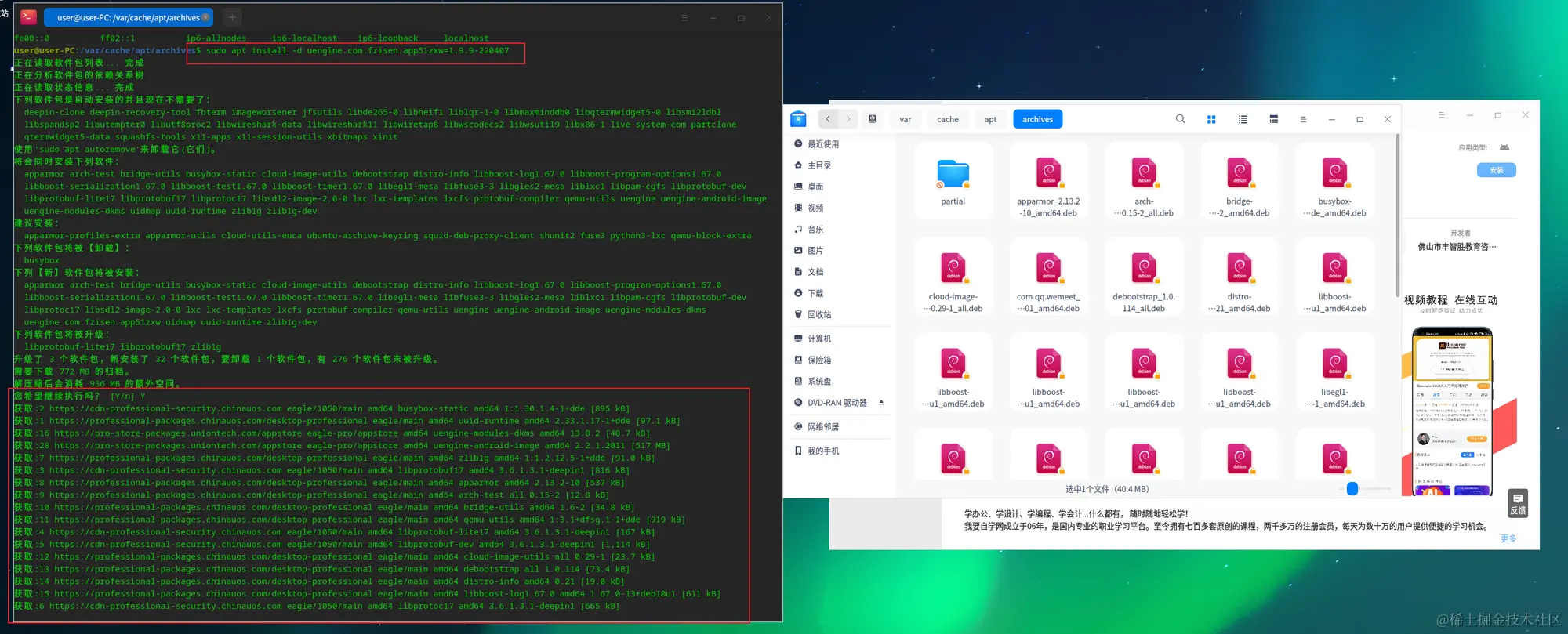
Task: Open the app store window menu
Action: coord(1441,115)
